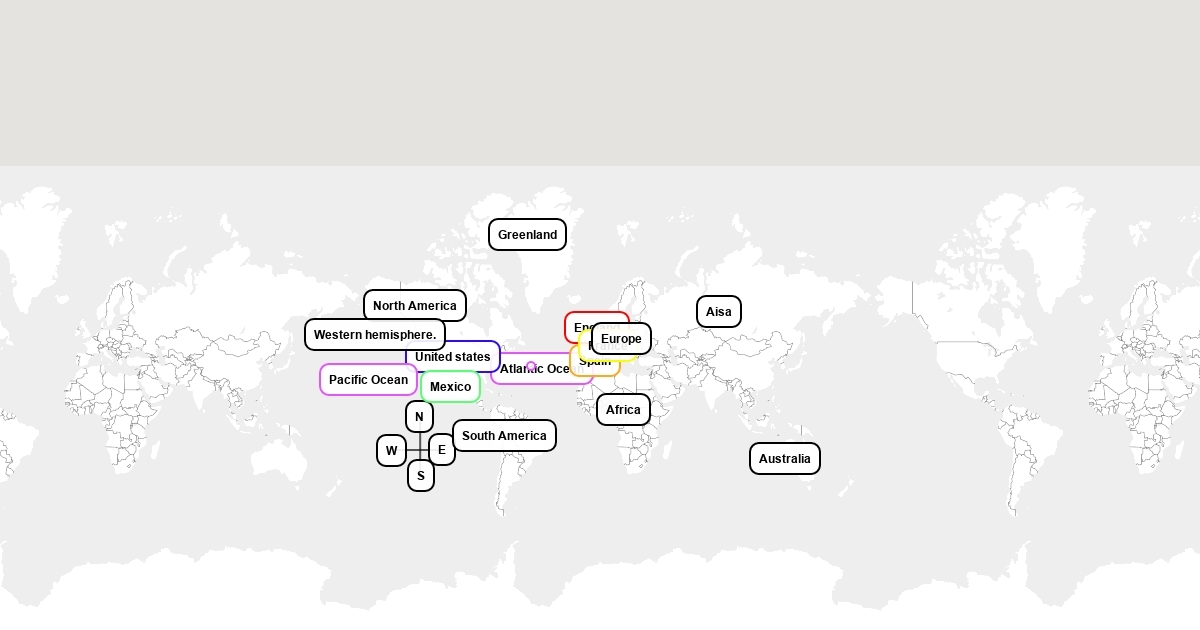This screenshot has height=630, width=1200.
Task: Click the Atlantic Ocean label
Action: [541, 369]
